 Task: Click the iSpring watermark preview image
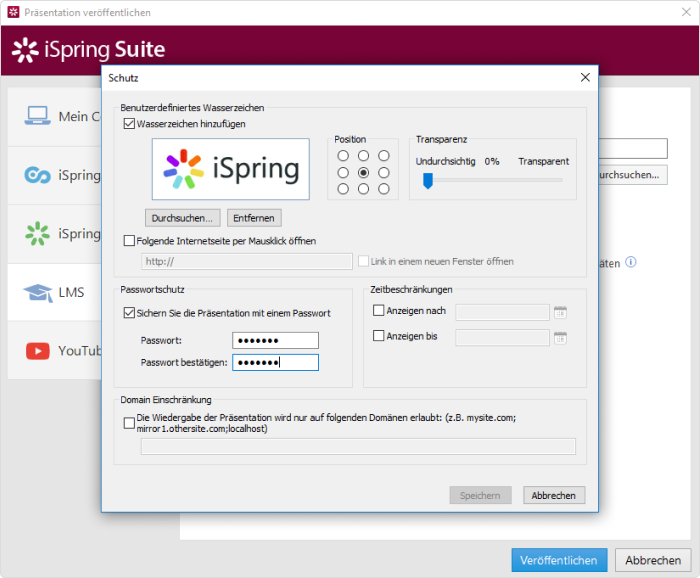(x=231, y=169)
